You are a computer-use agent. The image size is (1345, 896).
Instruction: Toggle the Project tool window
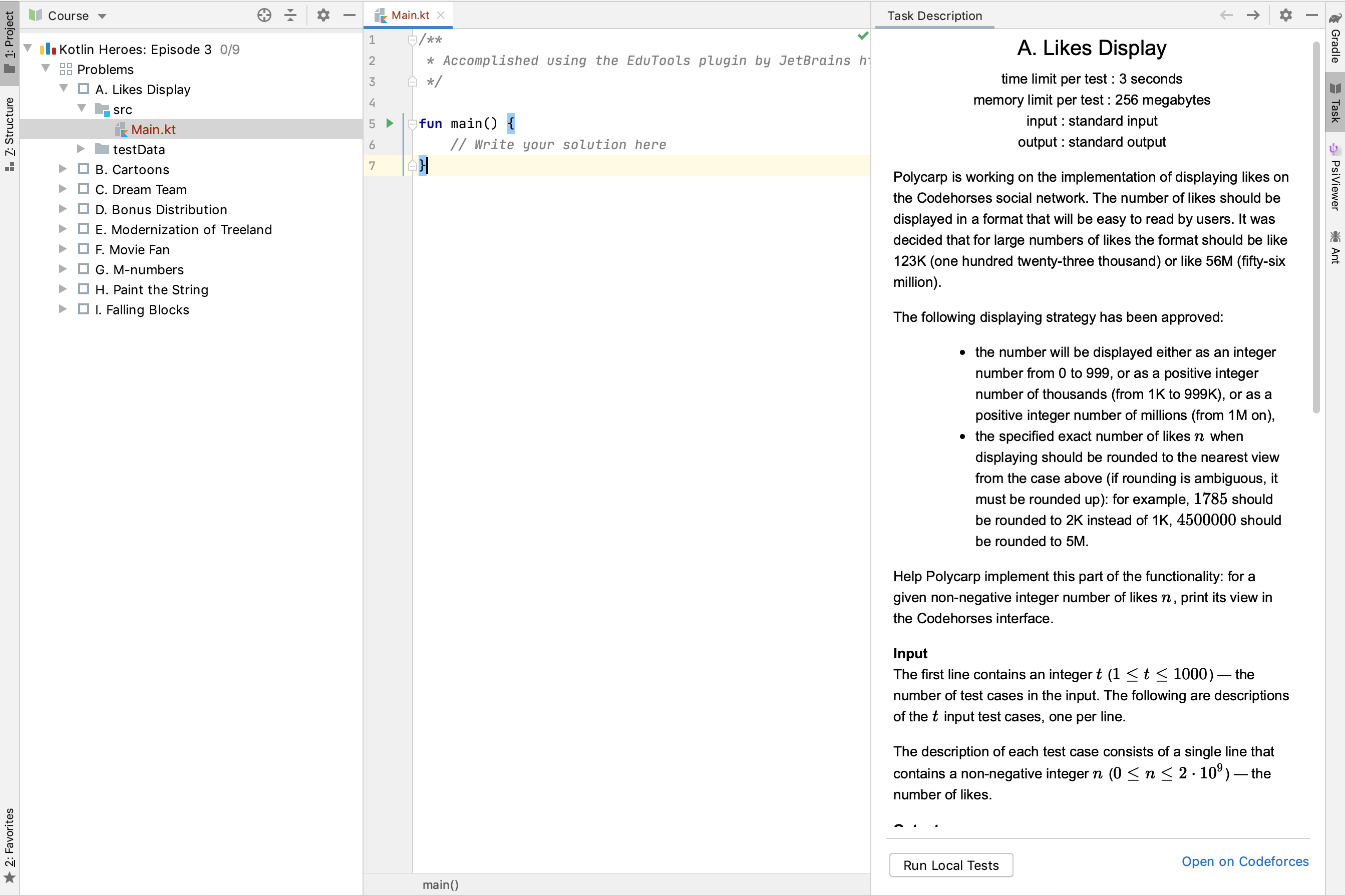click(10, 43)
